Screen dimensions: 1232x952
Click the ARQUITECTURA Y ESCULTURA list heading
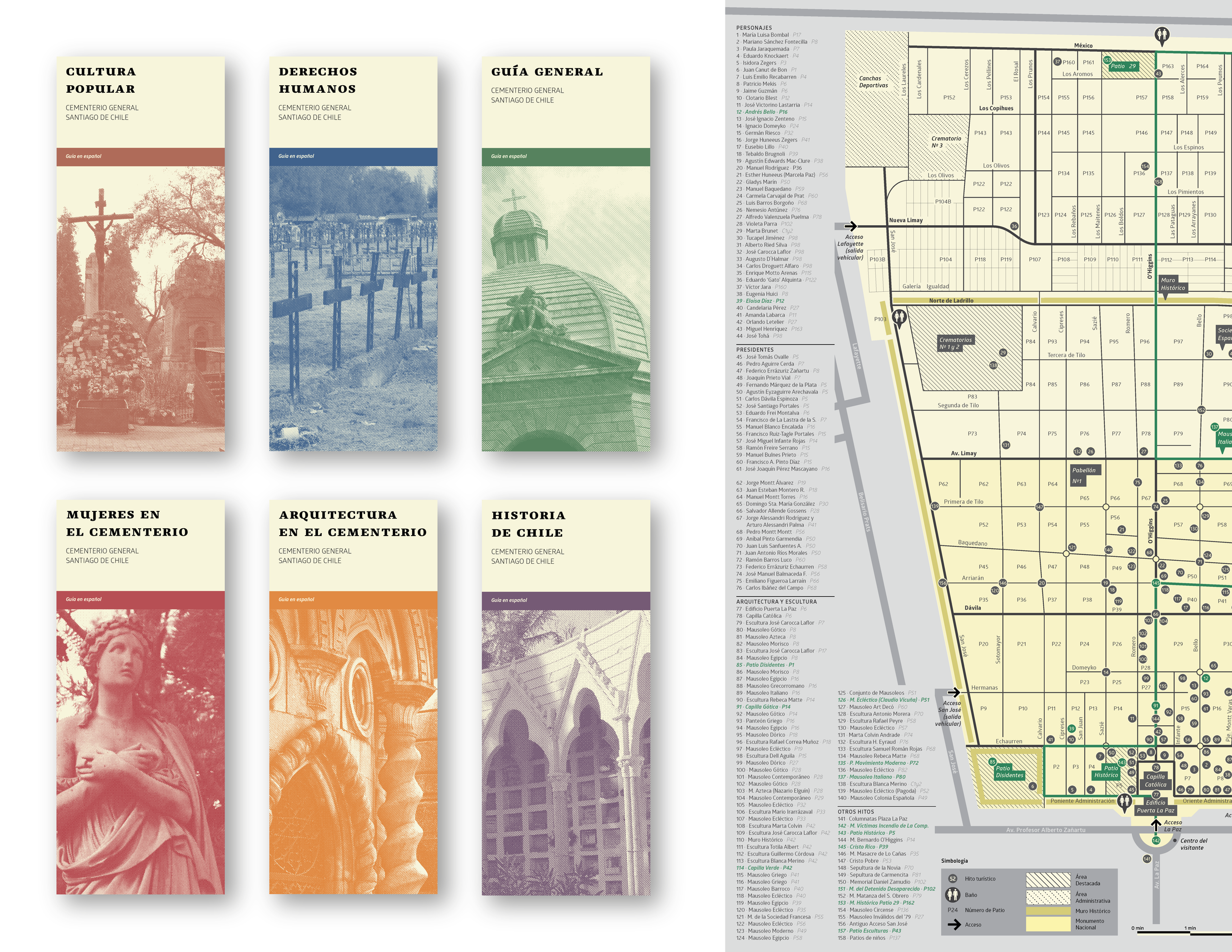click(x=776, y=602)
